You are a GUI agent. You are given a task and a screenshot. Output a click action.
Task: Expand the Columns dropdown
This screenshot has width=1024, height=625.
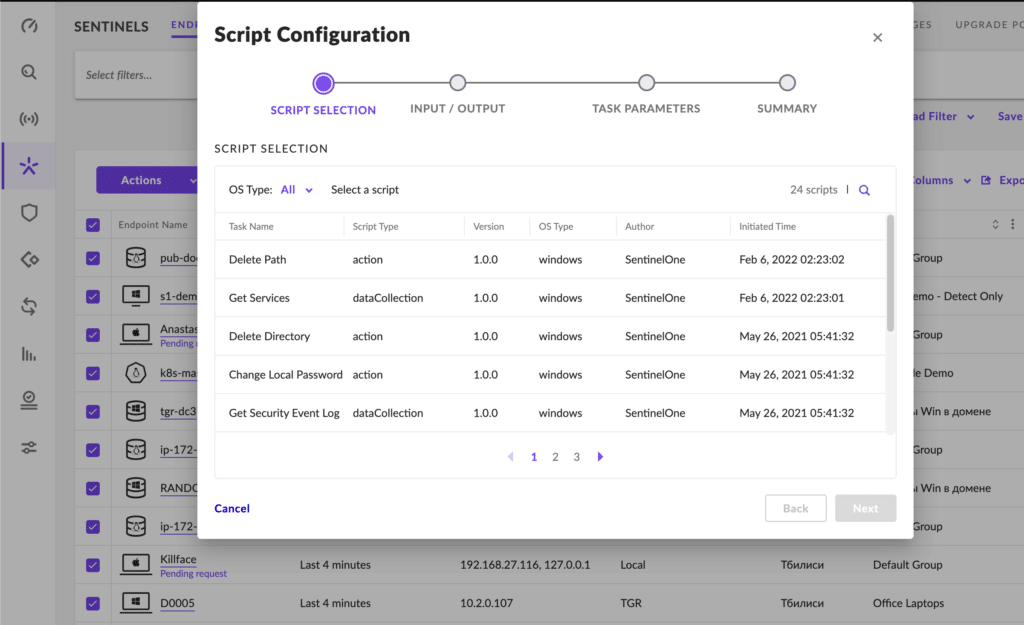[938, 180]
